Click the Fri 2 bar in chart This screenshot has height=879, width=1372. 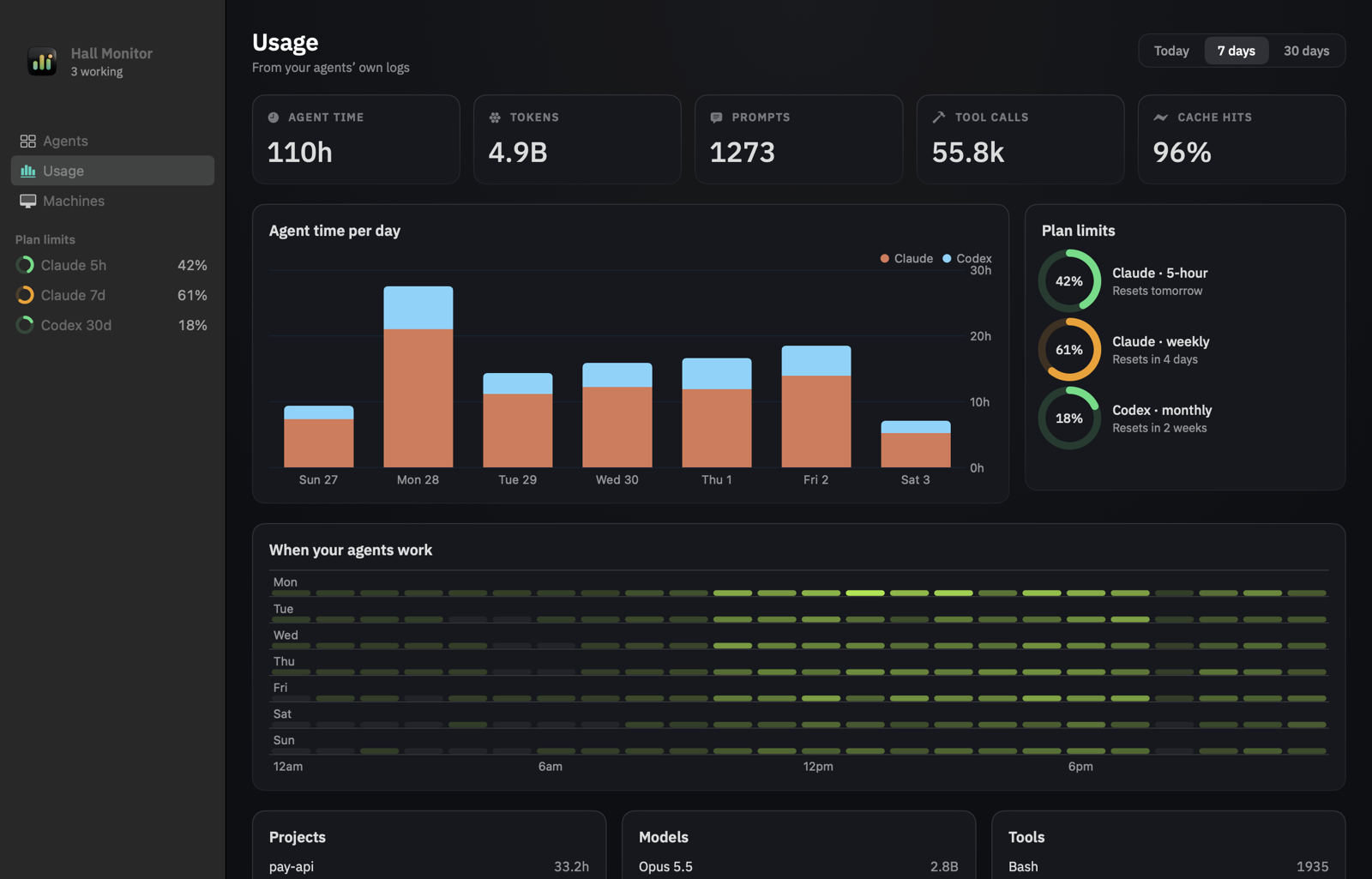(x=816, y=406)
